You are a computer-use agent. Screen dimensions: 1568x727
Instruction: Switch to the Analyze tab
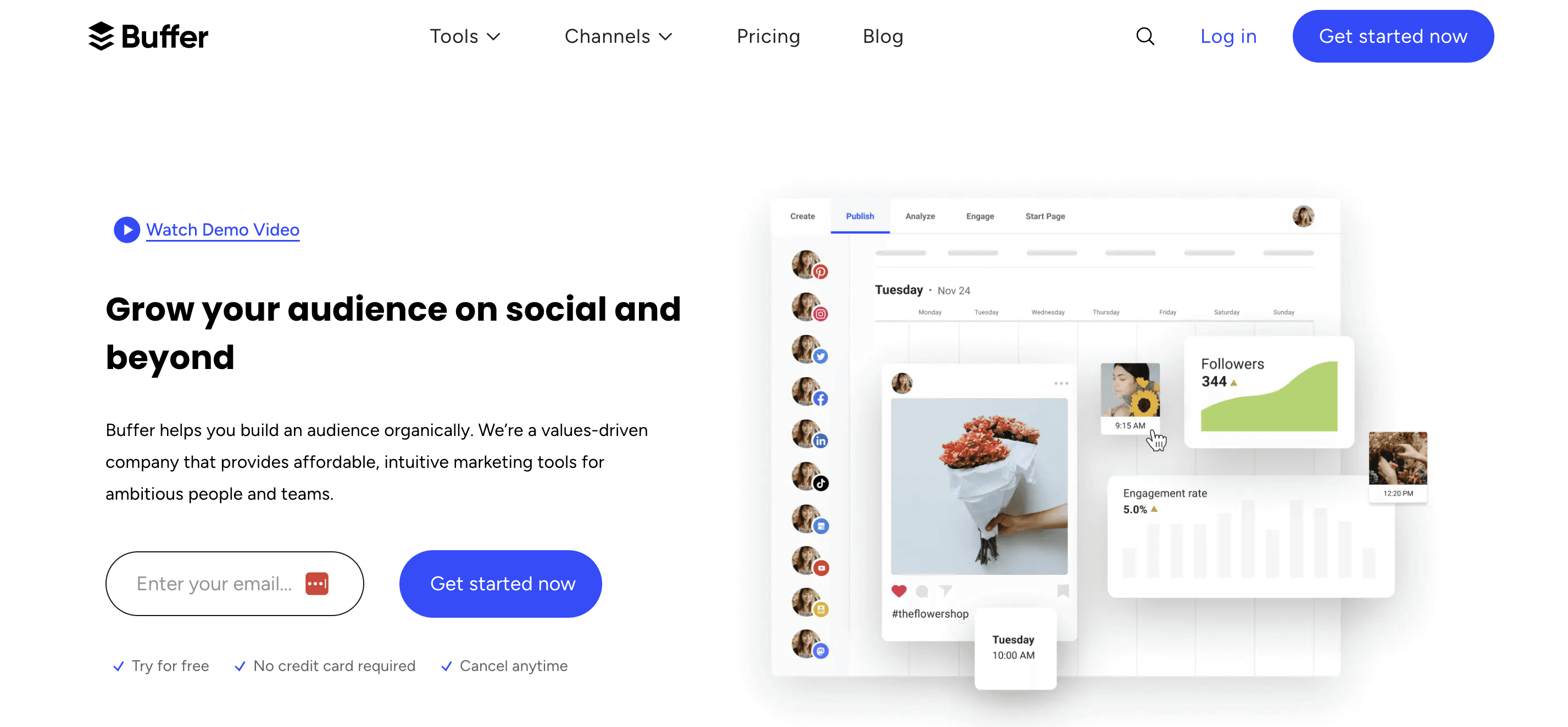pyautogui.click(x=919, y=216)
